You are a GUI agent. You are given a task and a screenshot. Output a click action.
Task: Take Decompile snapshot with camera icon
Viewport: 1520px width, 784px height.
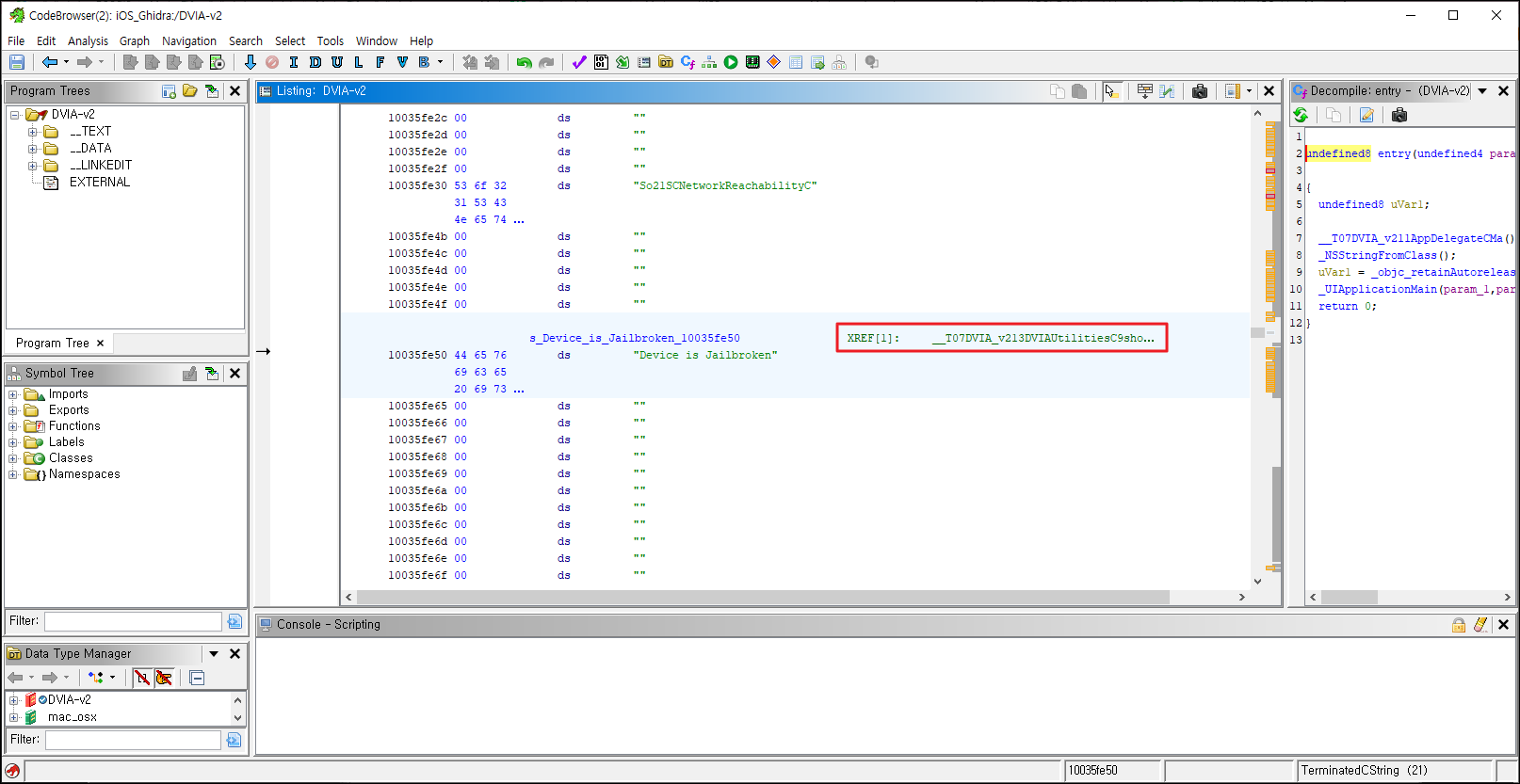(1399, 115)
